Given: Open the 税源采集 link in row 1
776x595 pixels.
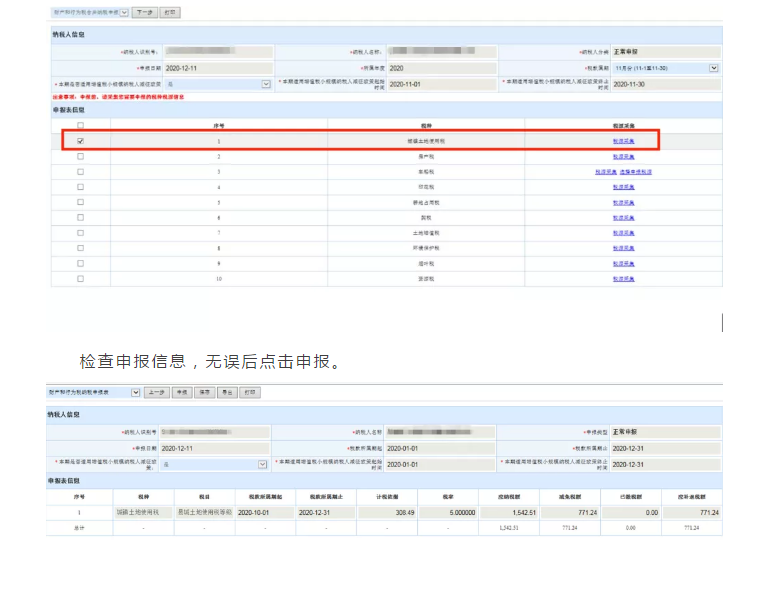Looking at the screenshot, I should coord(624,141).
